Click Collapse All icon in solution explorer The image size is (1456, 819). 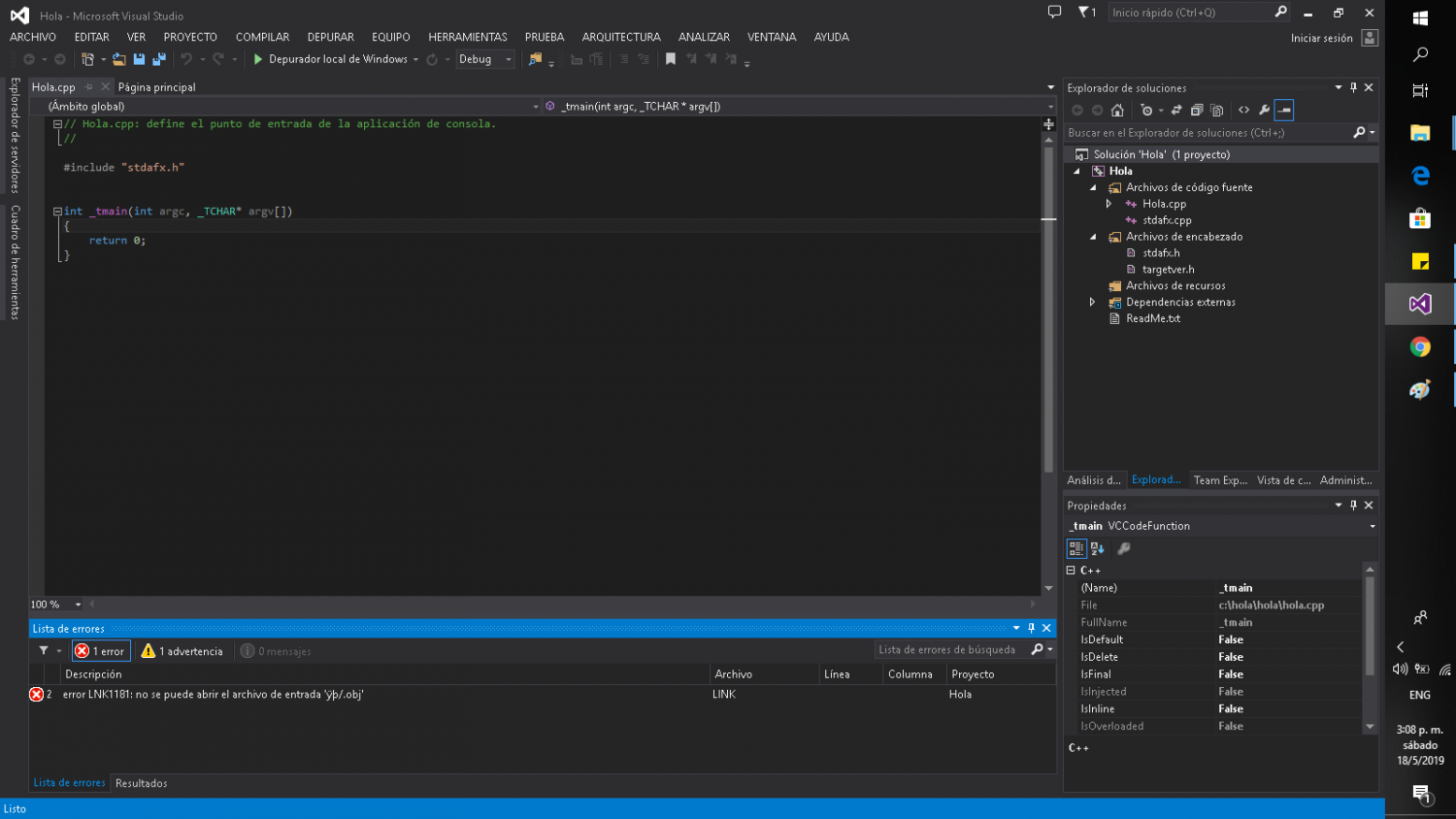(x=1197, y=110)
